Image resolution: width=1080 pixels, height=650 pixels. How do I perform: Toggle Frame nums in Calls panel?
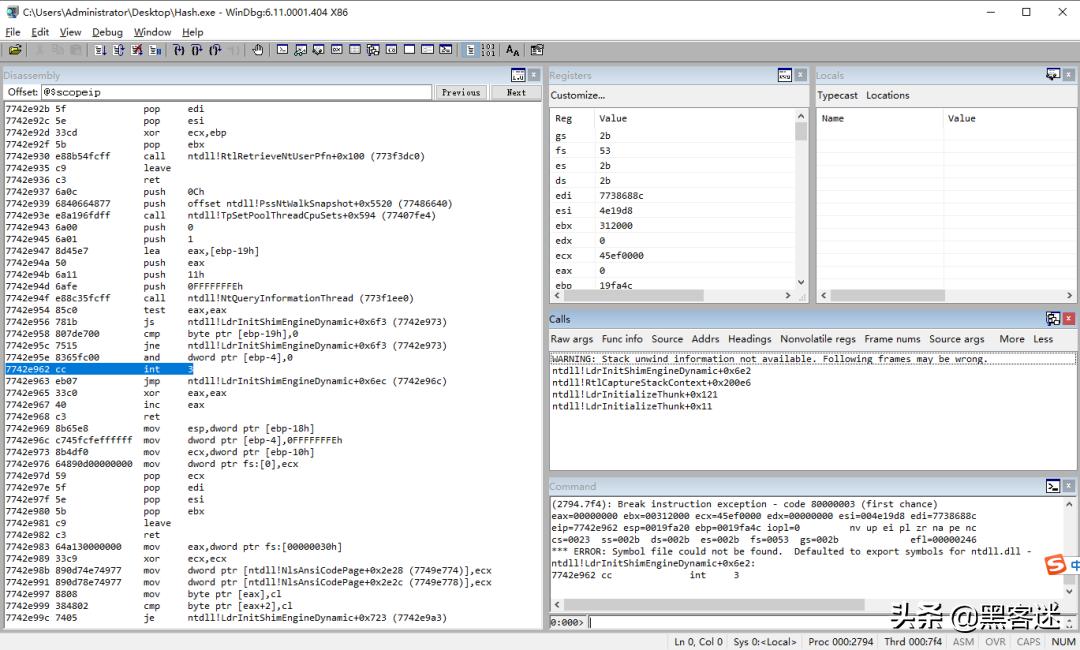click(892, 339)
